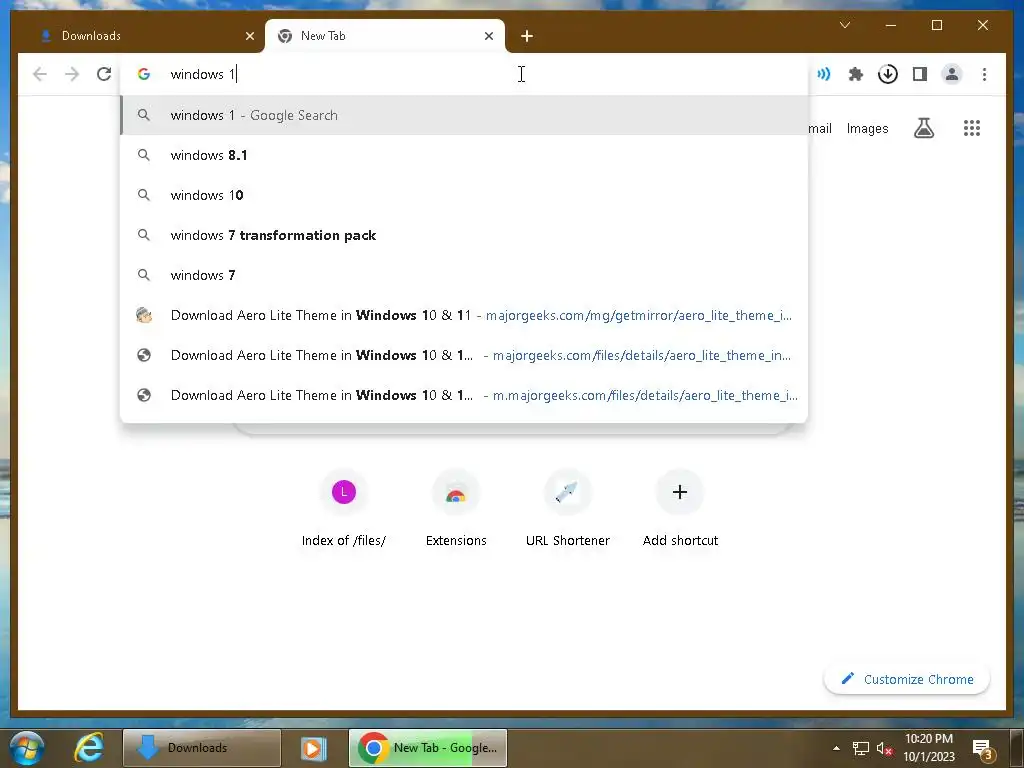The image size is (1024, 768).
Task: Click the back navigation arrow
Action: coord(40,74)
